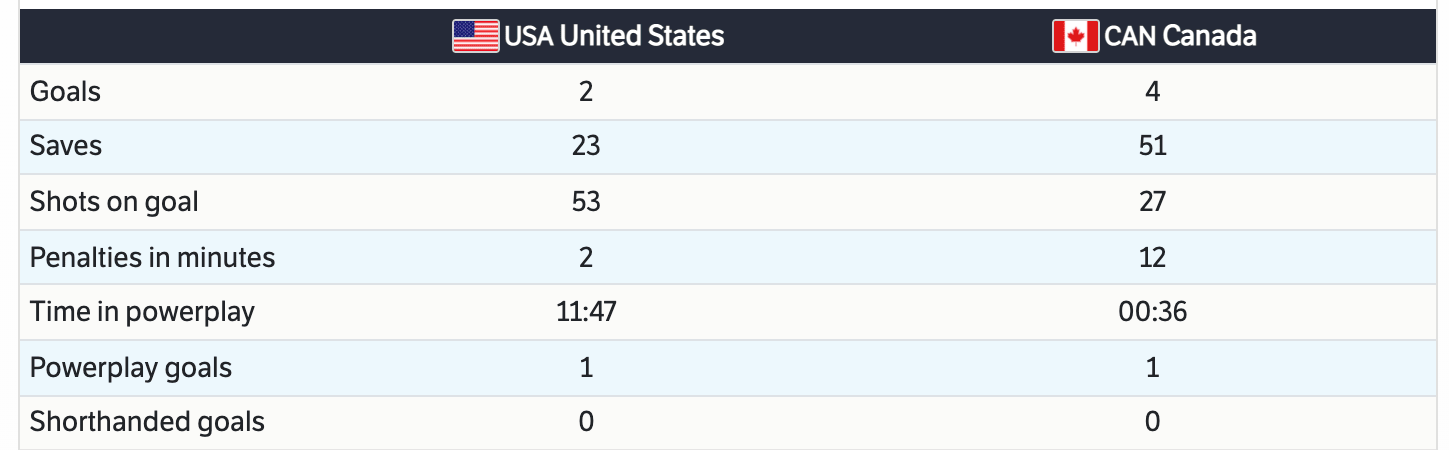Image resolution: width=1449 pixels, height=450 pixels.
Task: Click the Penalties in minutes label
Action: click(x=152, y=257)
